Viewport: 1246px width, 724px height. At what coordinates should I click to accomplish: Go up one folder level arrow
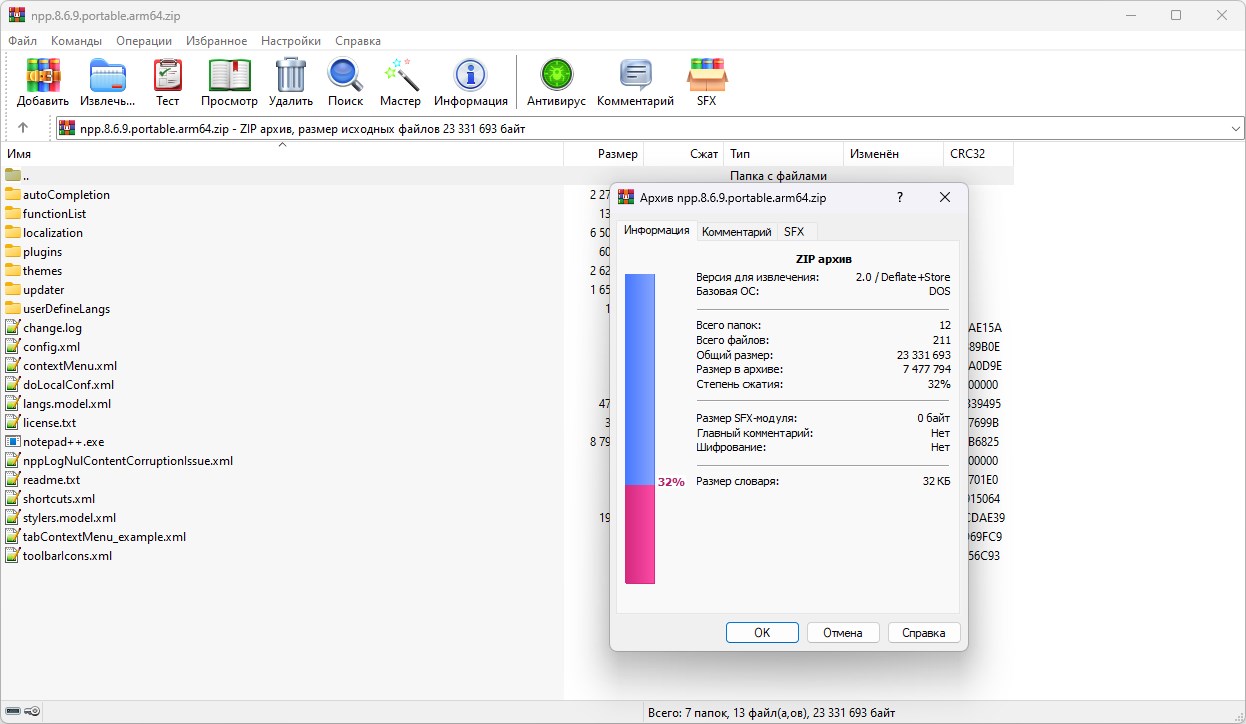pos(23,128)
